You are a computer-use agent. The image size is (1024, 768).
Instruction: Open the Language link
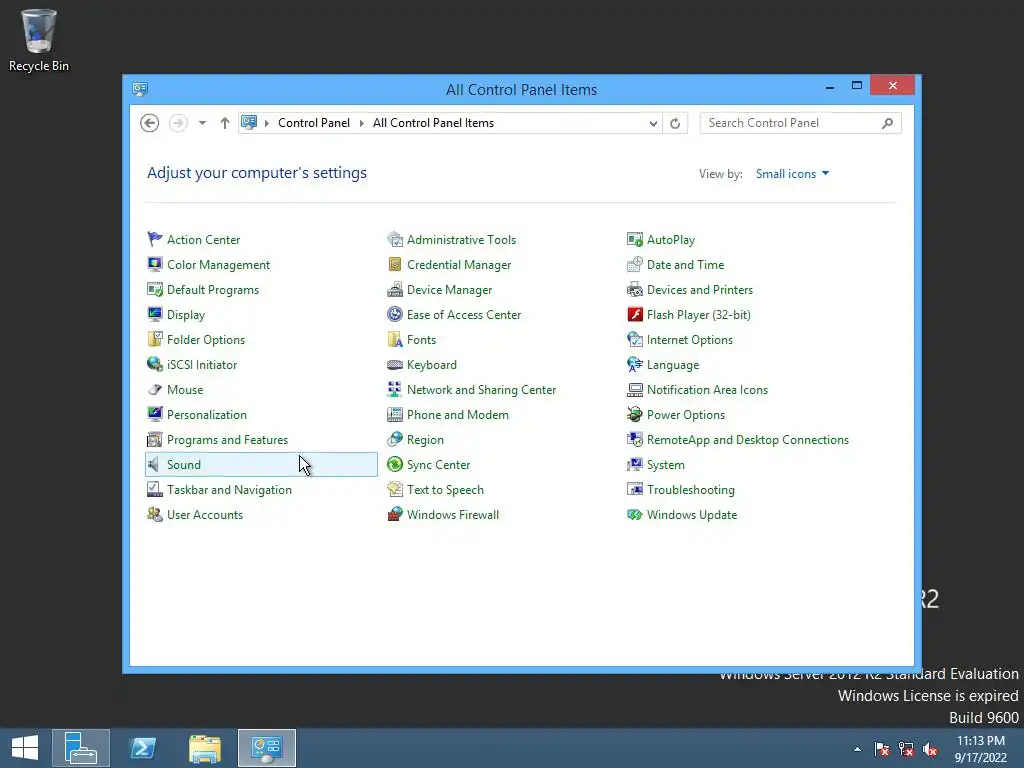coord(673,364)
